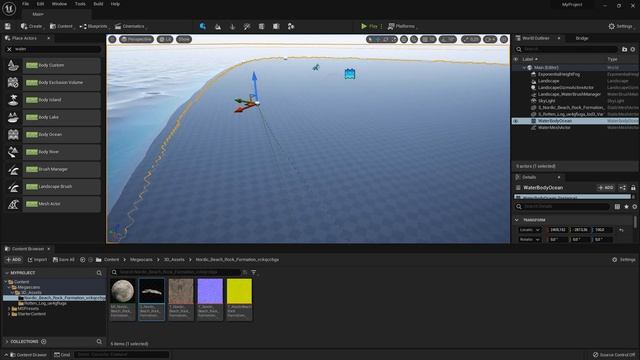Expand the COLLECTIONS section

point(7,342)
